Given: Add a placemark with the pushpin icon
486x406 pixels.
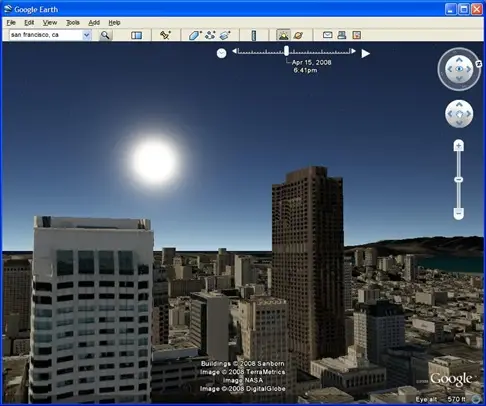Looking at the screenshot, I should 165,35.
